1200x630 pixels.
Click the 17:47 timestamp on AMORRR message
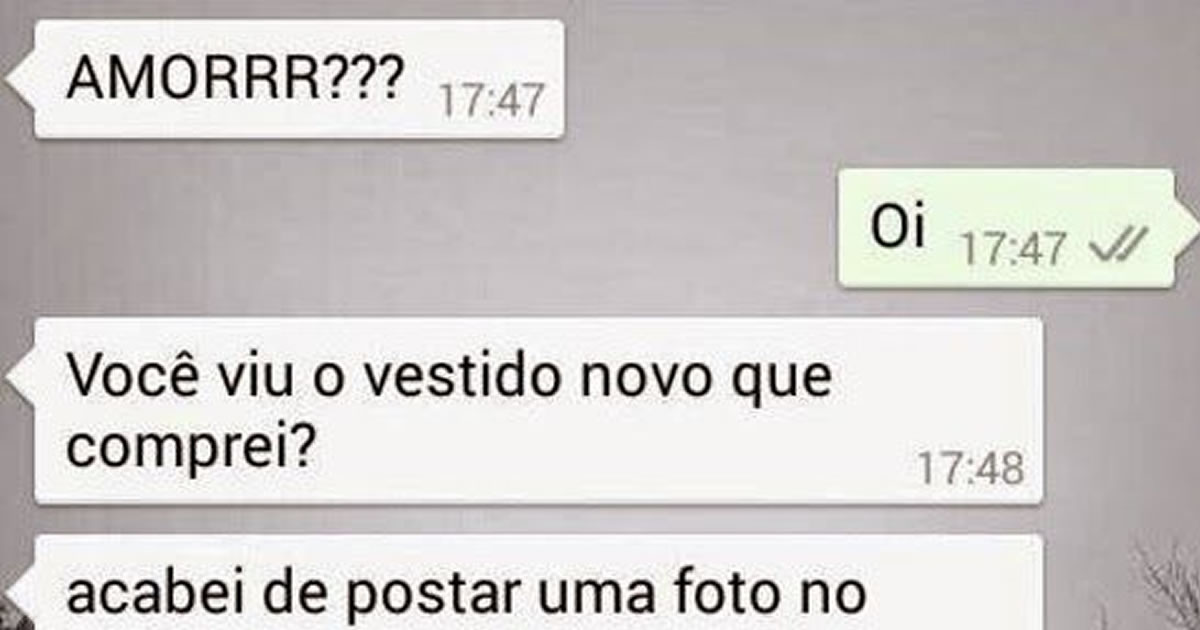491,101
